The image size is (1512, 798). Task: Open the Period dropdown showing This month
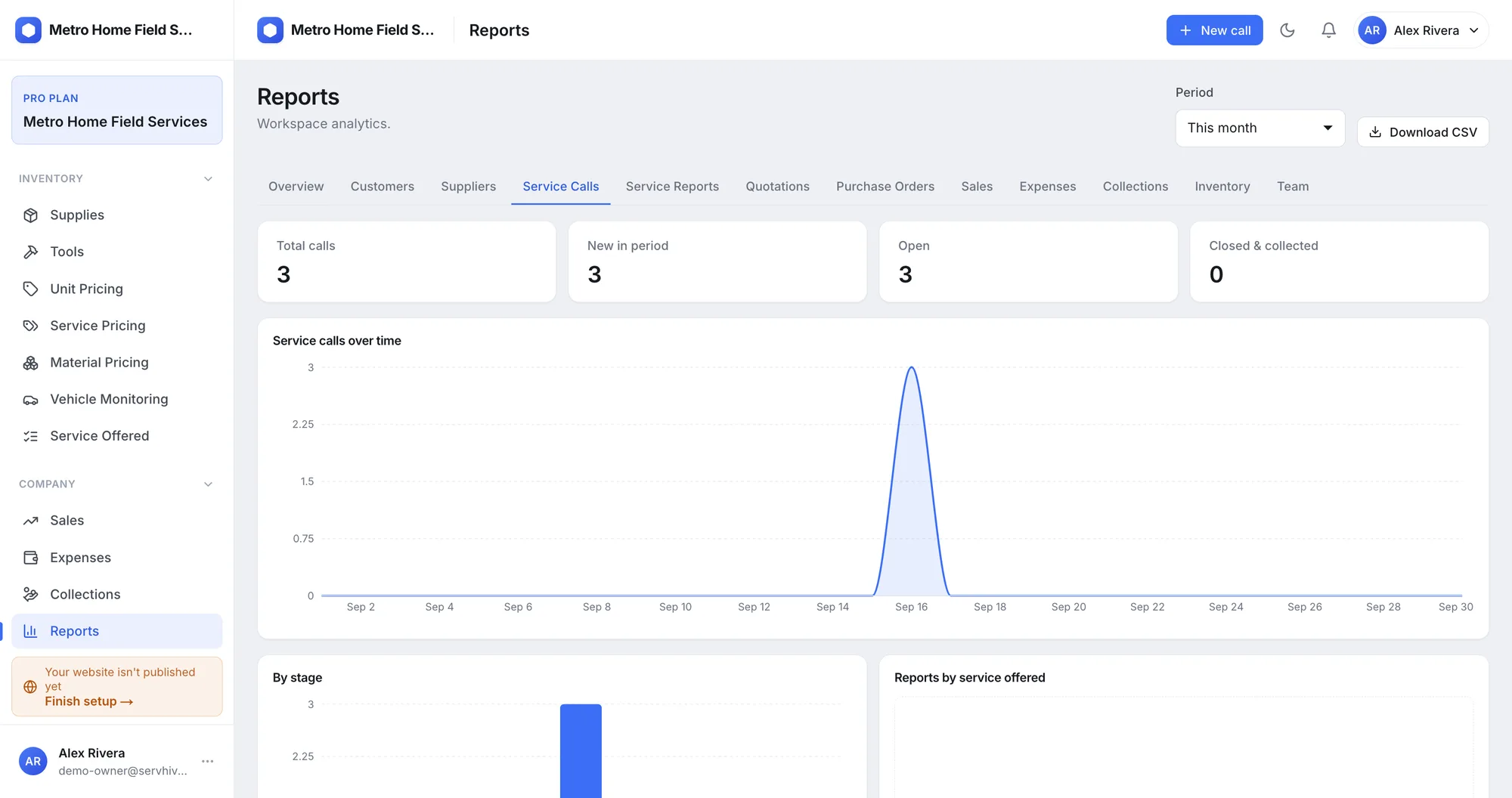click(x=1260, y=128)
